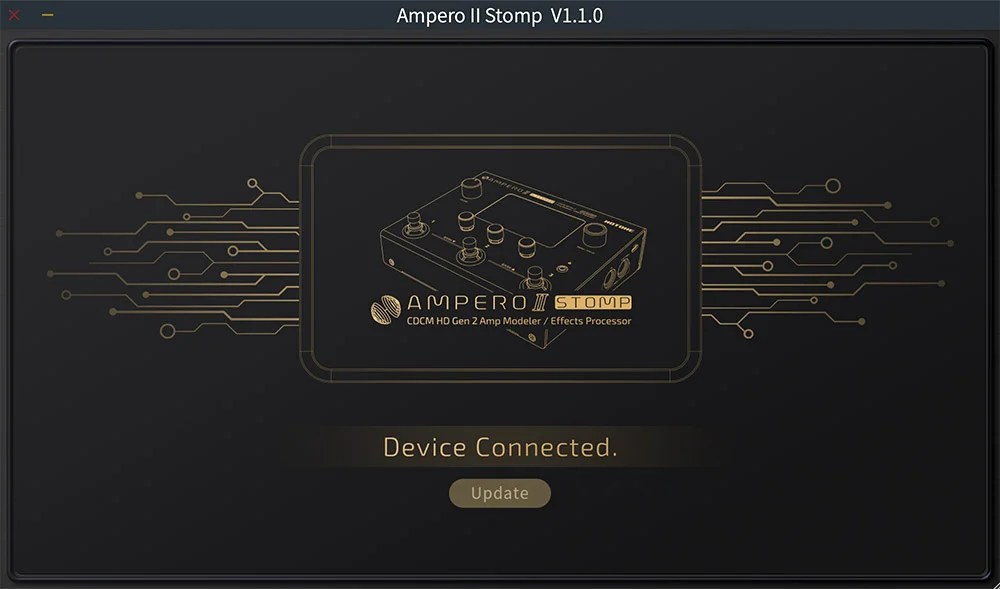Click the large circle node at bottom-left circuit traces
The width and height of the screenshot is (1000, 589).
[x=167, y=331]
